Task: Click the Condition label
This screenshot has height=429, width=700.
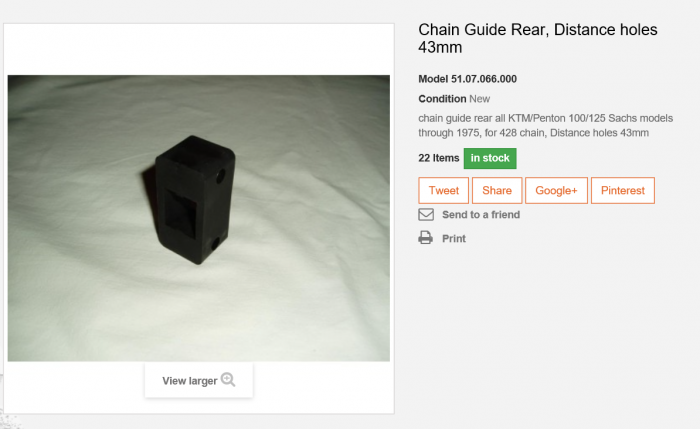Action: point(442,99)
